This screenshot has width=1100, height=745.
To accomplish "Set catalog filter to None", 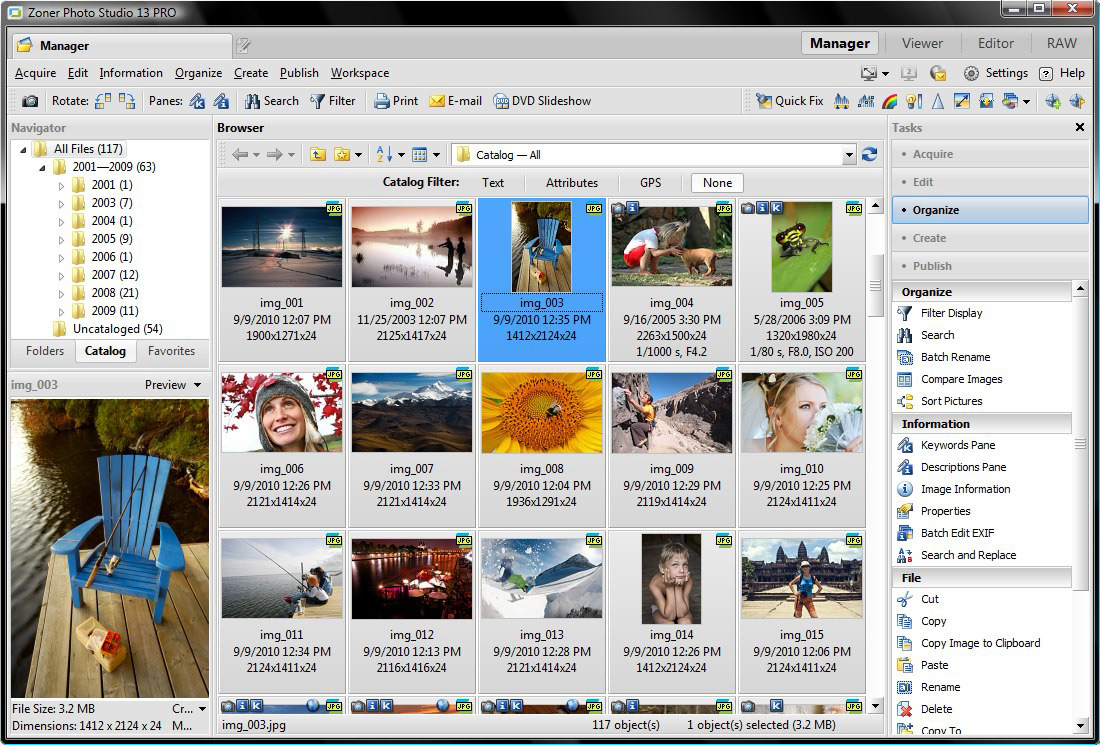I will pyautogui.click(x=717, y=183).
